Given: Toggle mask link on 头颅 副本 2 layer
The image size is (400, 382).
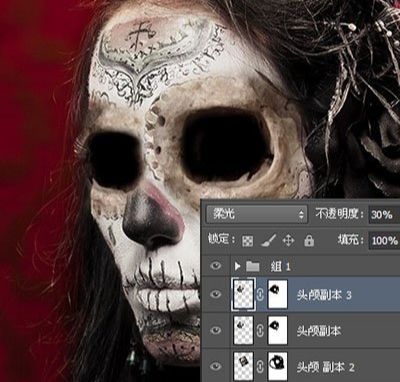Looking at the screenshot, I should pyautogui.click(x=260, y=367).
